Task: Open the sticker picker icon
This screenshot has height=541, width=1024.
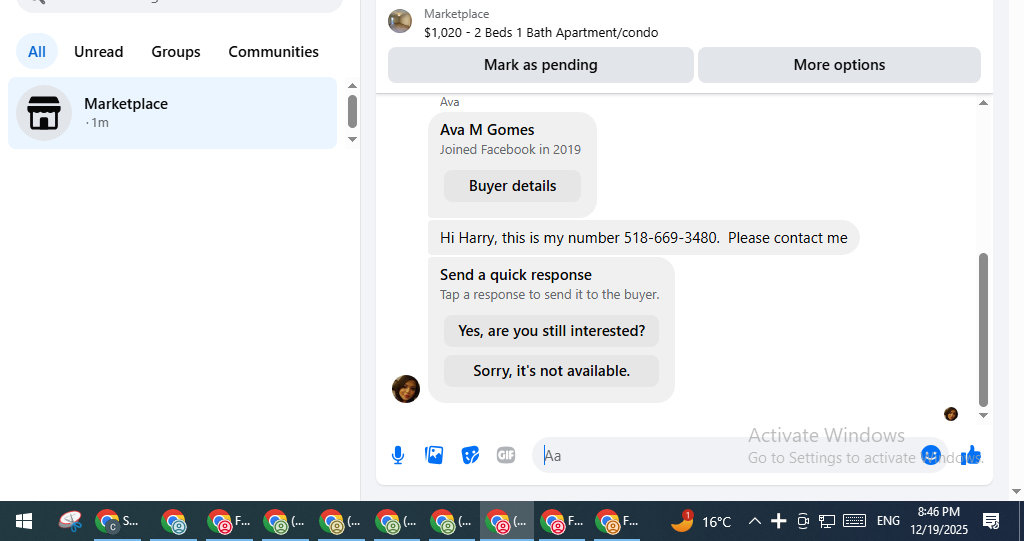Action: coord(470,455)
